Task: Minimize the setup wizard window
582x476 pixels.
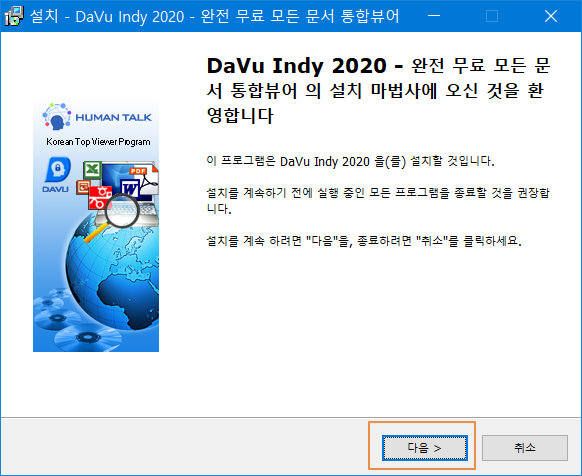Action: pyautogui.click(x=434, y=16)
